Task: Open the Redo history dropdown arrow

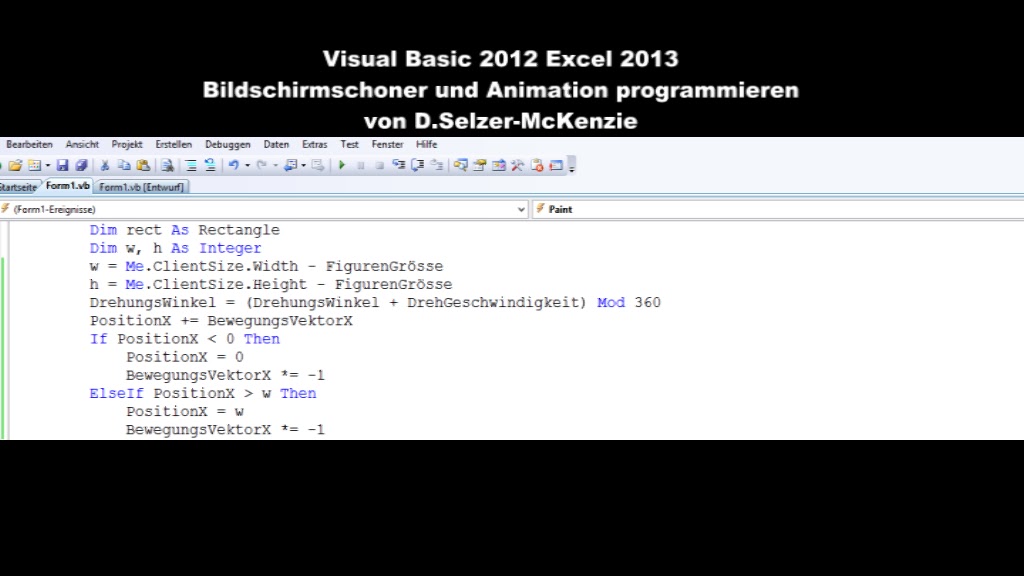Action: [275, 166]
